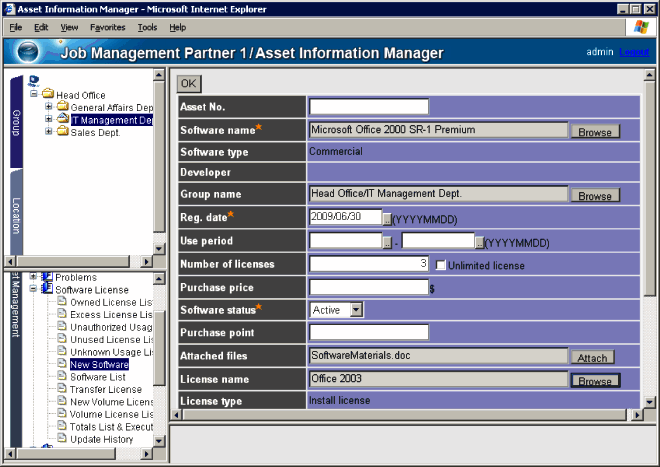This screenshot has width=660, height=467.
Task: Click the Problems book icon
Action: (x=47, y=277)
